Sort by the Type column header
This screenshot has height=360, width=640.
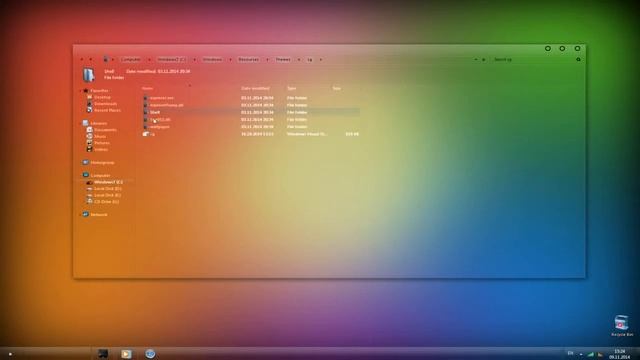291,88
